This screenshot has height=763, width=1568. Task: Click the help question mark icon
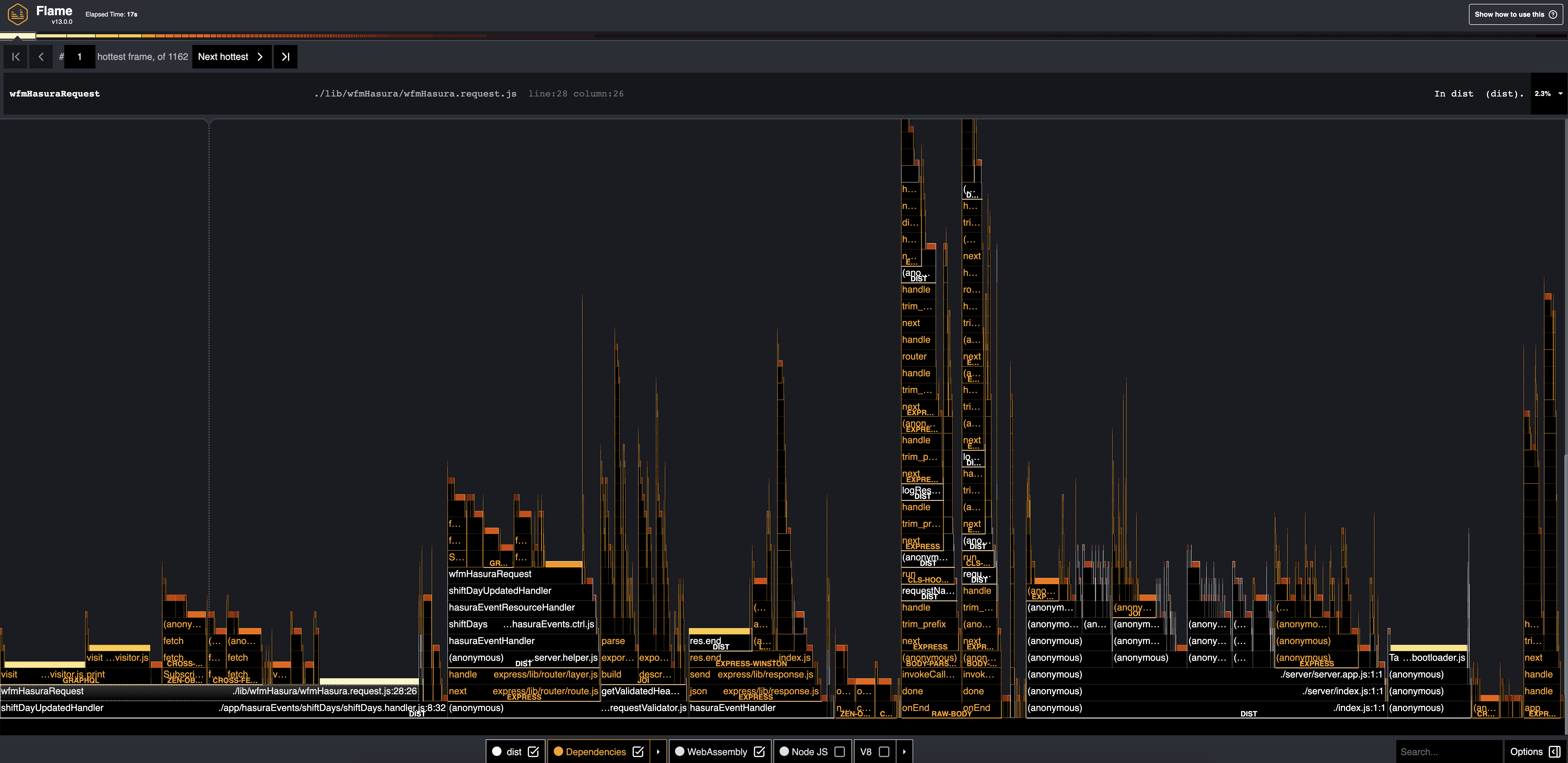[1553, 15]
